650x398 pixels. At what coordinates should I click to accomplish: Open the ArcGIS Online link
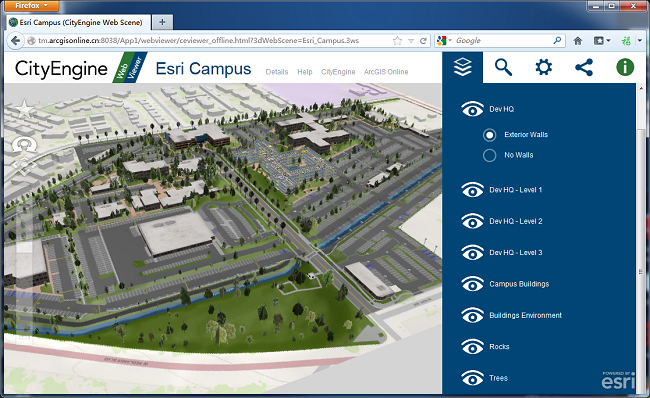tap(386, 72)
